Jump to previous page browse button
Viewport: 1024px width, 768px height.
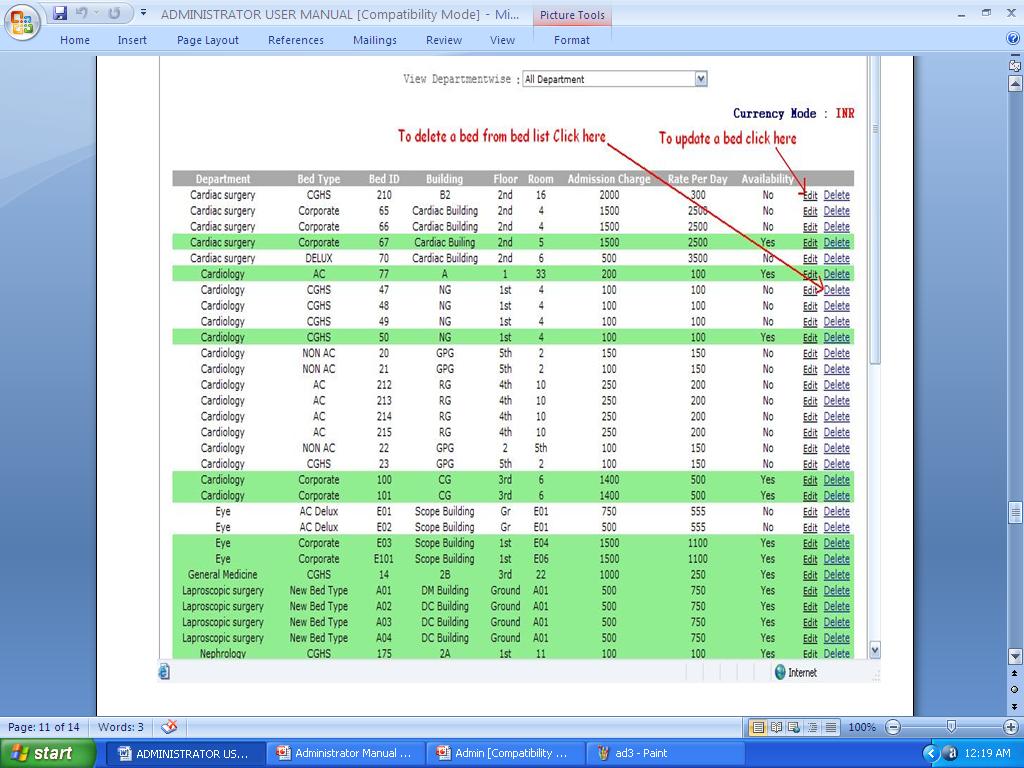click(1015, 673)
